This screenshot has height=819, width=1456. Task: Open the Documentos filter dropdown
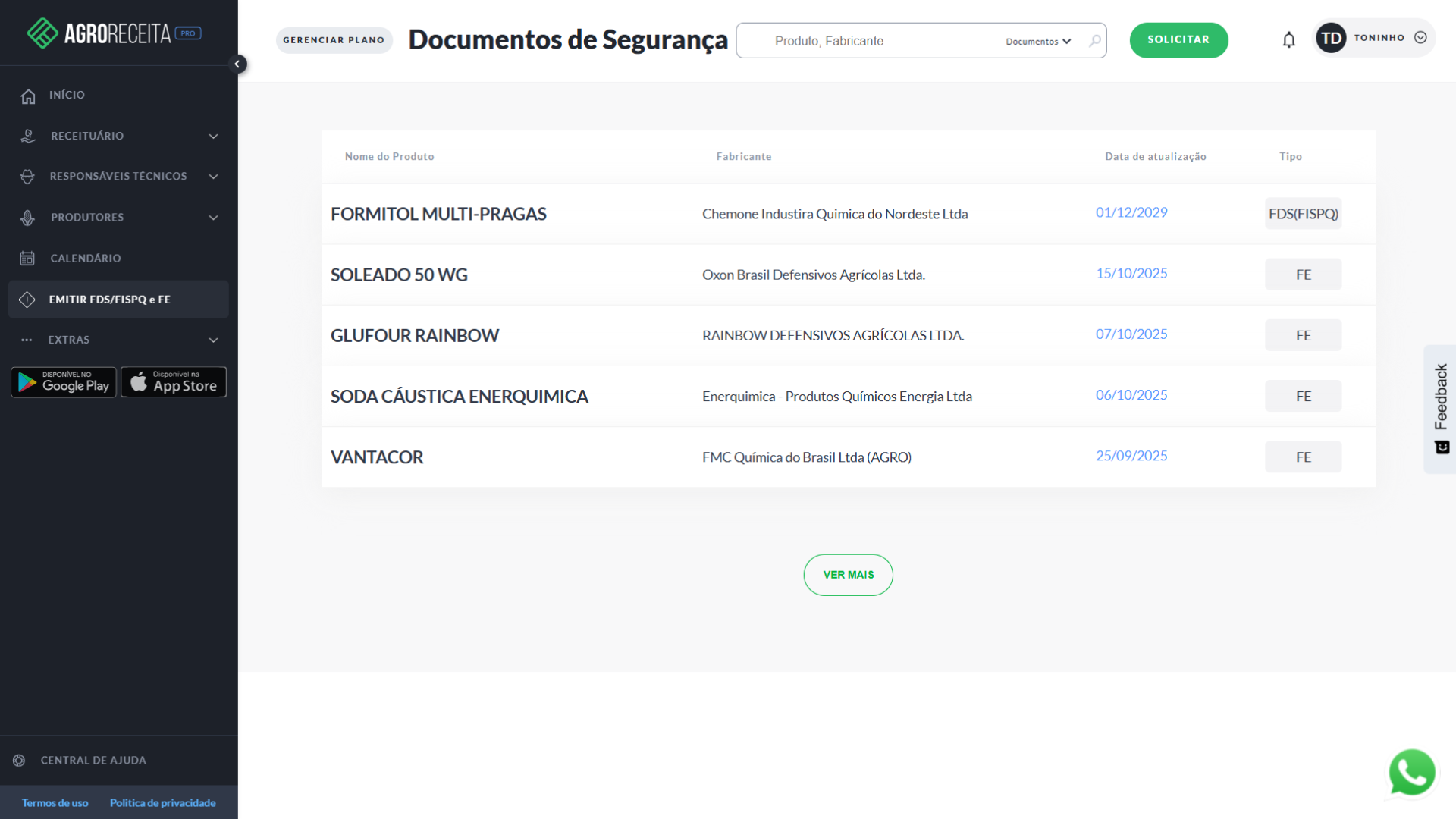point(1038,42)
